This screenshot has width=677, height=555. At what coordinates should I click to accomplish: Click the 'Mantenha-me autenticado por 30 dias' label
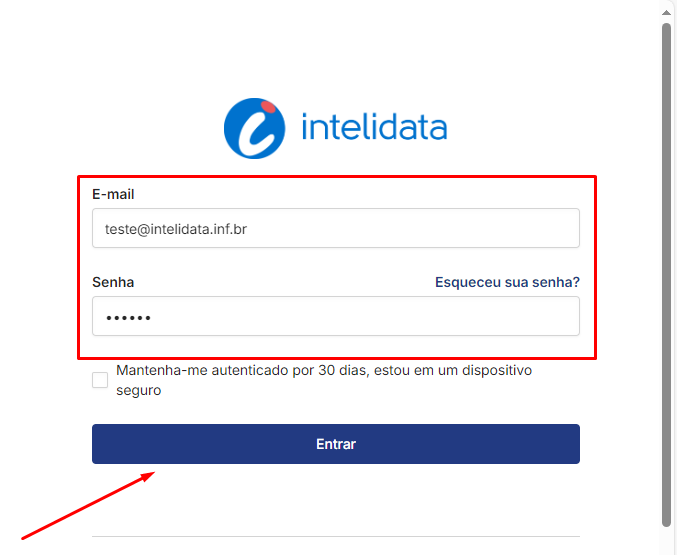(x=324, y=370)
